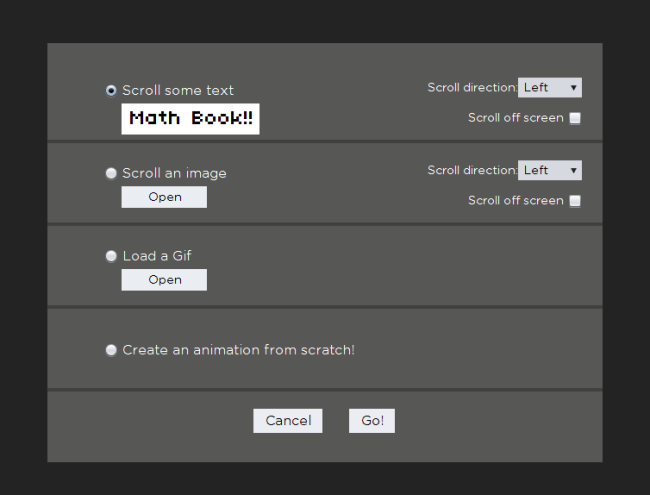
Task: Select the 'Scroll an image' radio button
Action: [111, 173]
